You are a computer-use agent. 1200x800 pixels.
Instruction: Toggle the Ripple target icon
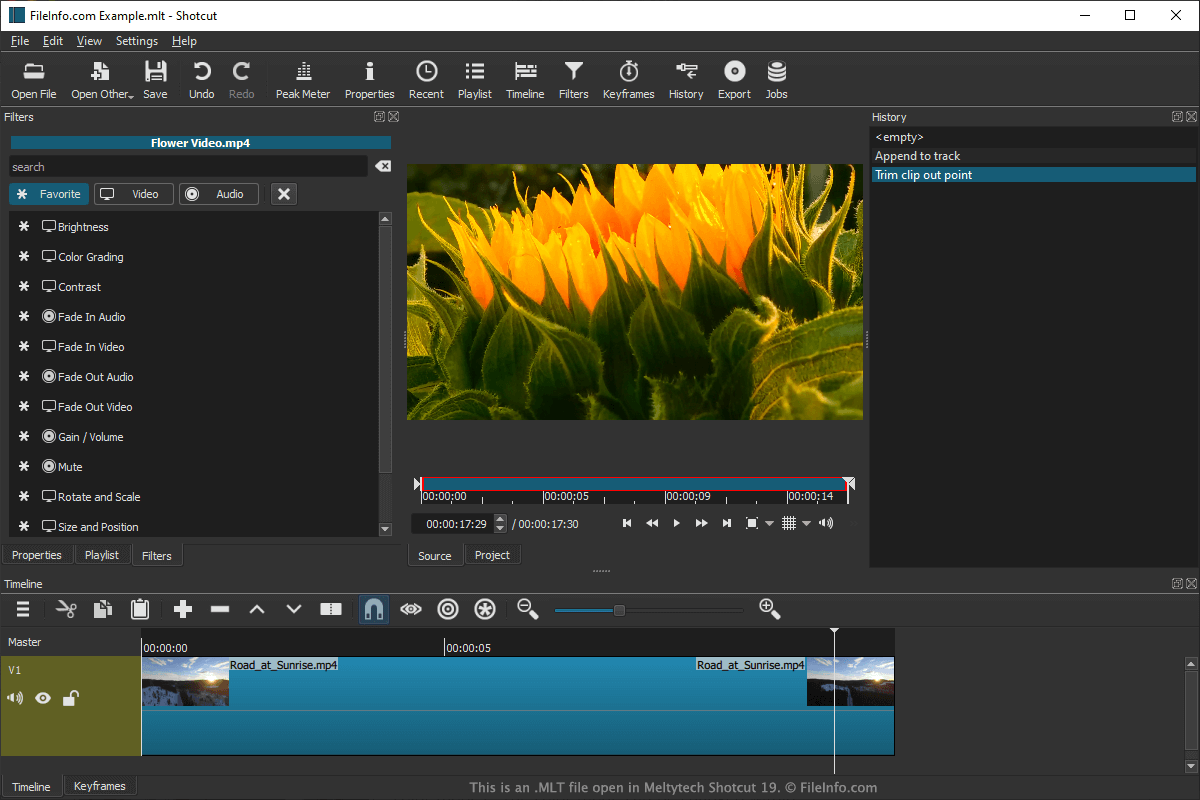pos(448,609)
